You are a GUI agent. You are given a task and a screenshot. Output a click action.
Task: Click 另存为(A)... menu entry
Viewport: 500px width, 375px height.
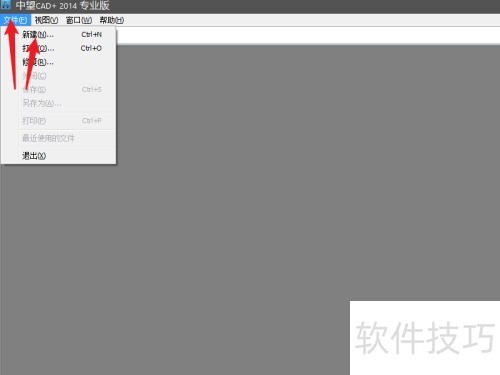click(x=59, y=103)
